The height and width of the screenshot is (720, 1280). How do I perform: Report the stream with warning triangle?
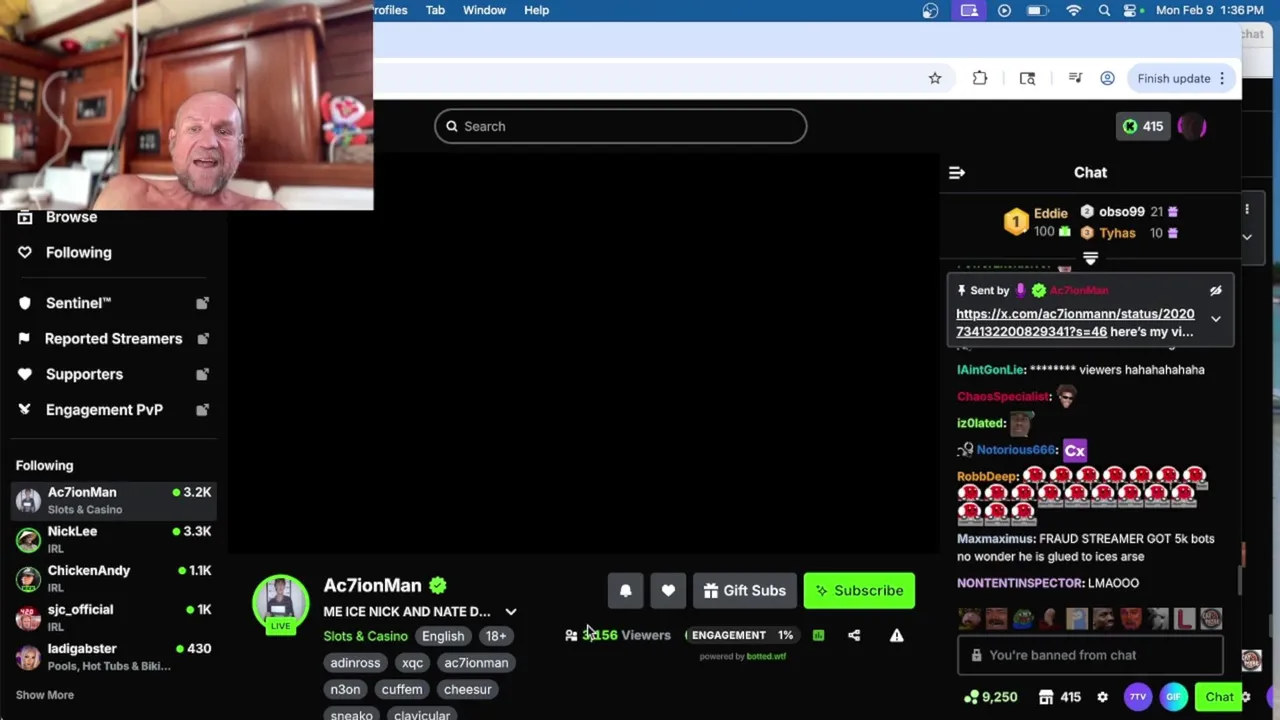(x=897, y=635)
